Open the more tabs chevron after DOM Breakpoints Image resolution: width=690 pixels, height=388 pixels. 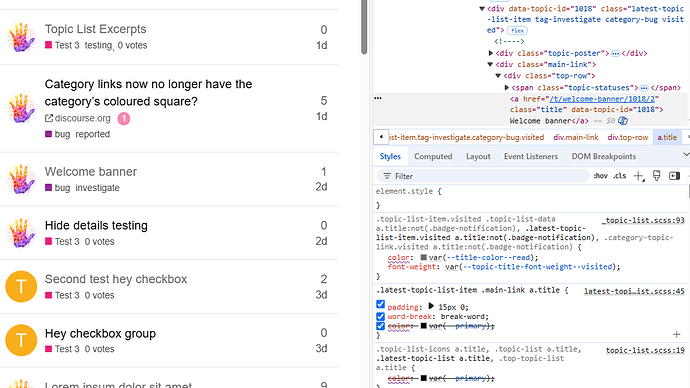[x=686, y=154]
